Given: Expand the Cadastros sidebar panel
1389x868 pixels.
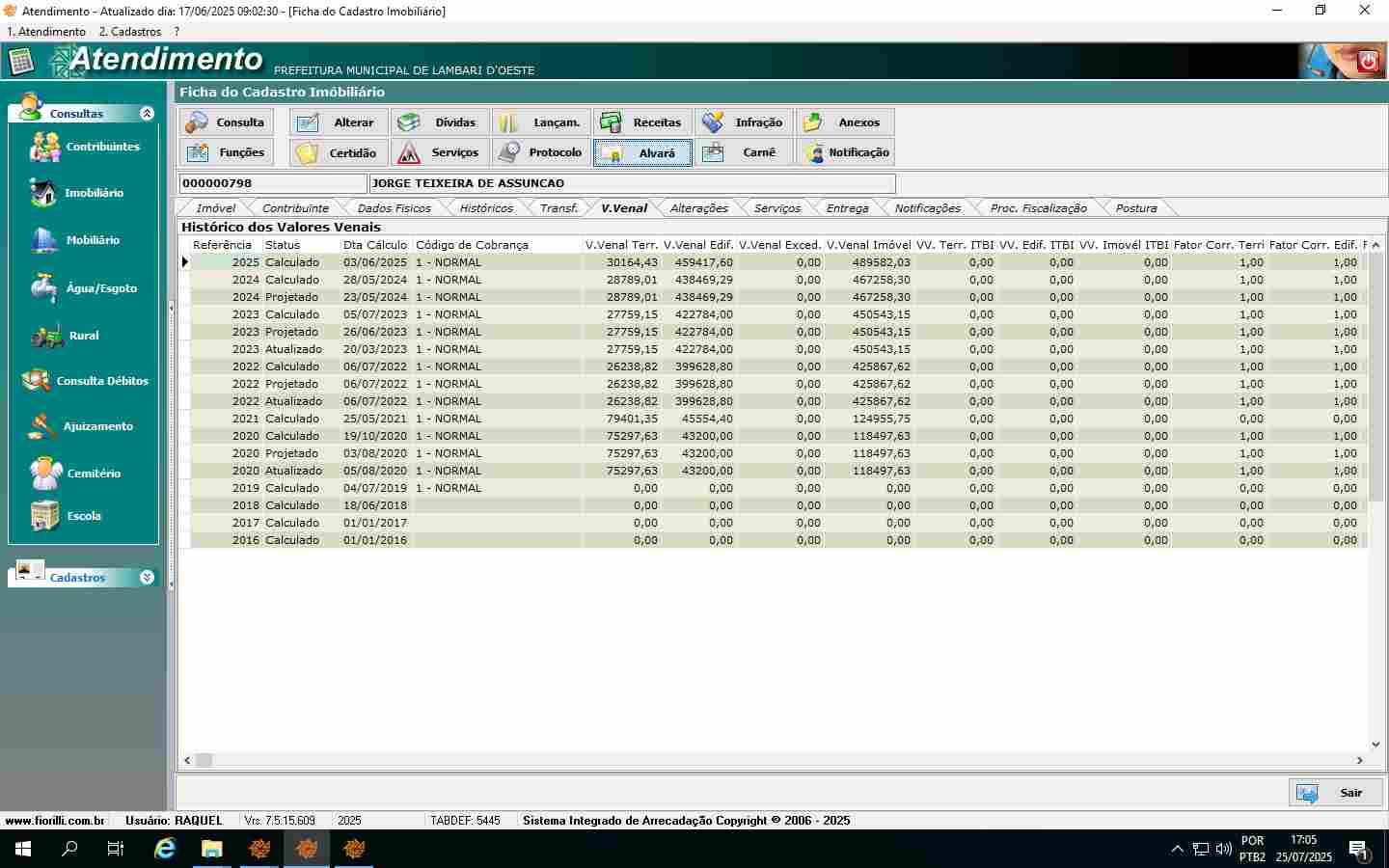Looking at the screenshot, I should tap(147, 578).
